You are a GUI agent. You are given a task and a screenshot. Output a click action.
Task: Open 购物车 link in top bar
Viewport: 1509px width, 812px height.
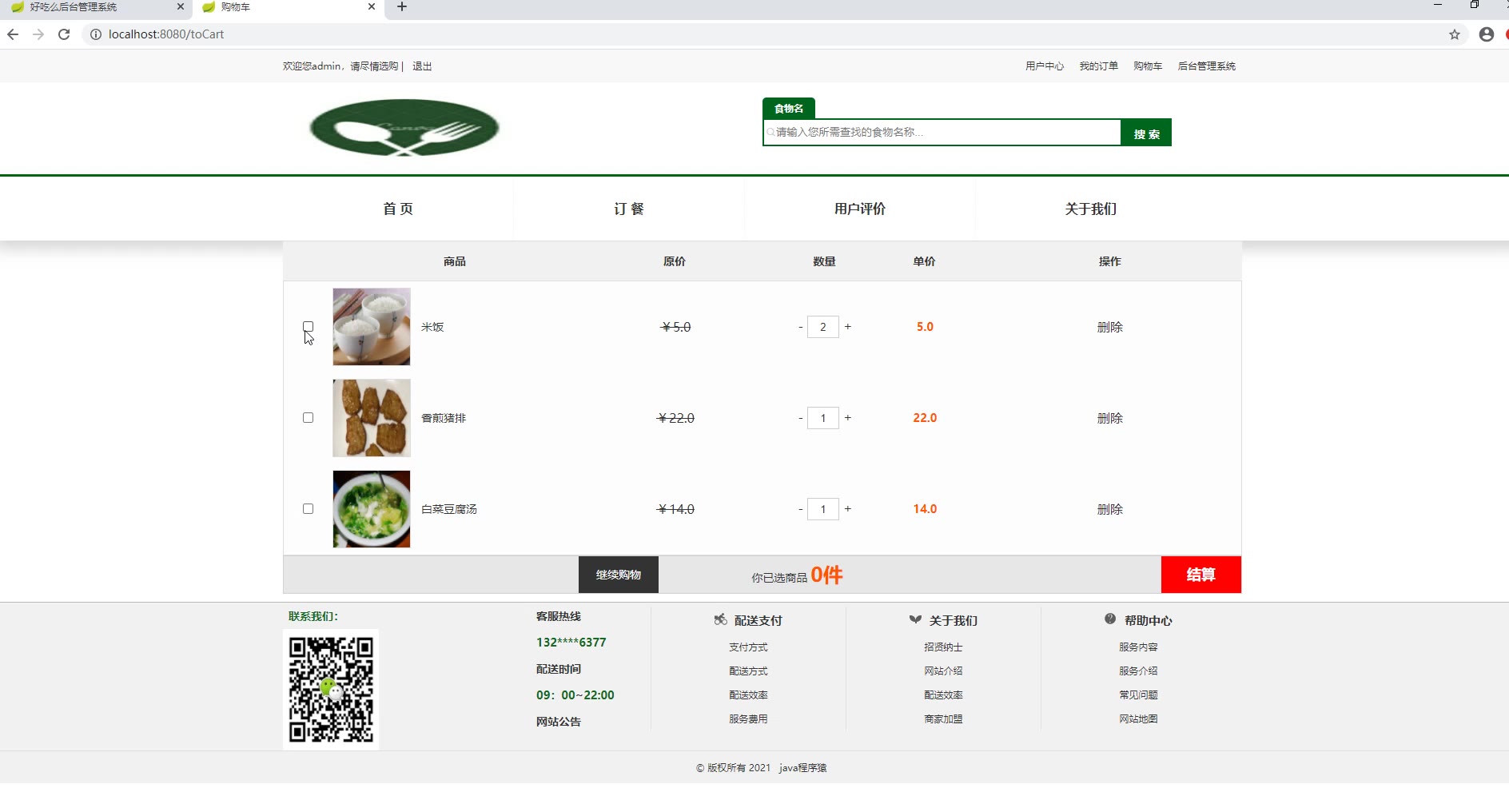1148,66
